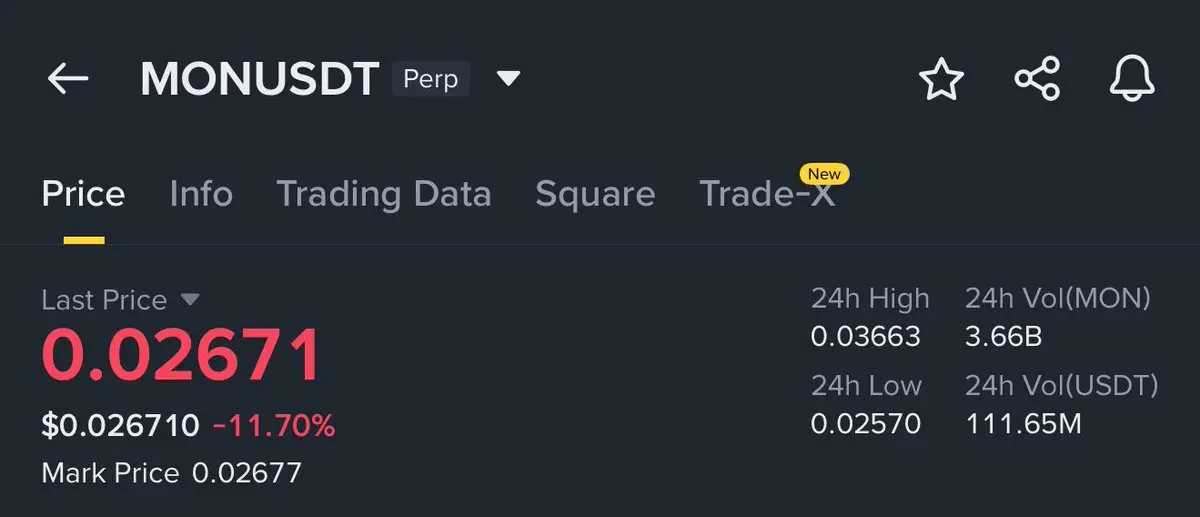This screenshot has height=517, width=1200.
Task: Expand the MONUSDT pair selector triangle
Action: (x=509, y=78)
